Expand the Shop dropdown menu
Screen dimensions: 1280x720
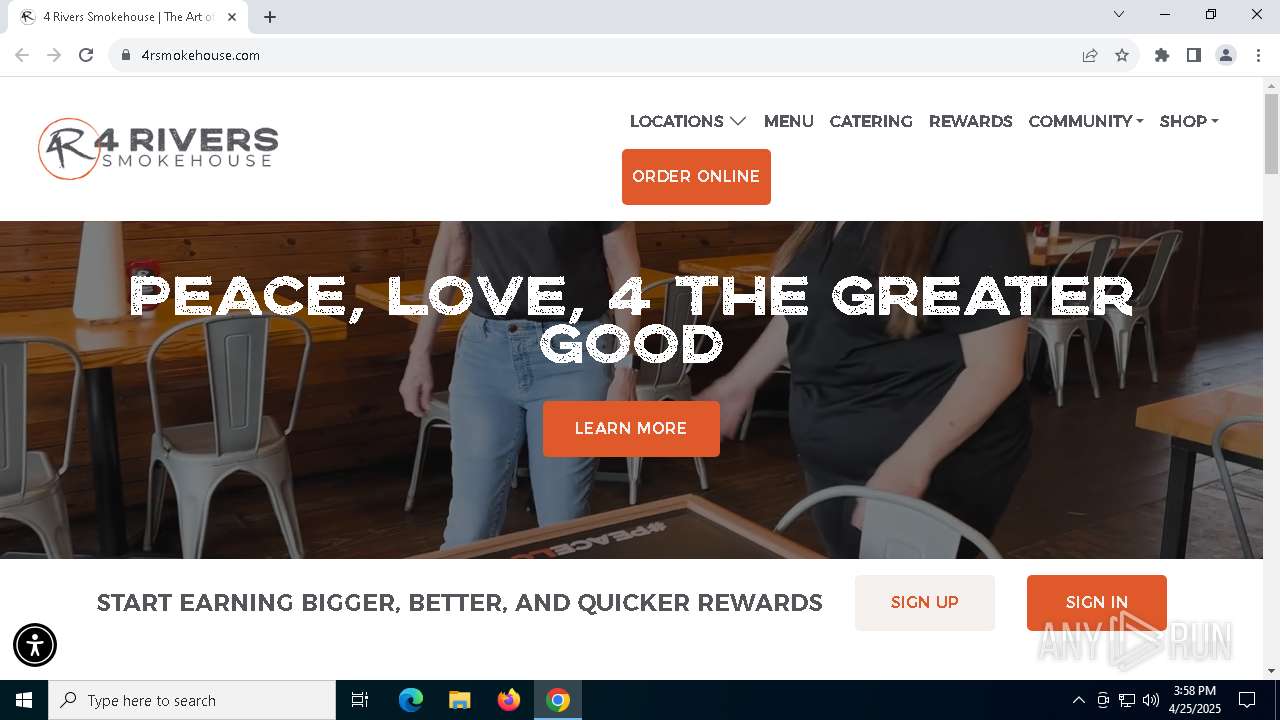pos(1189,121)
